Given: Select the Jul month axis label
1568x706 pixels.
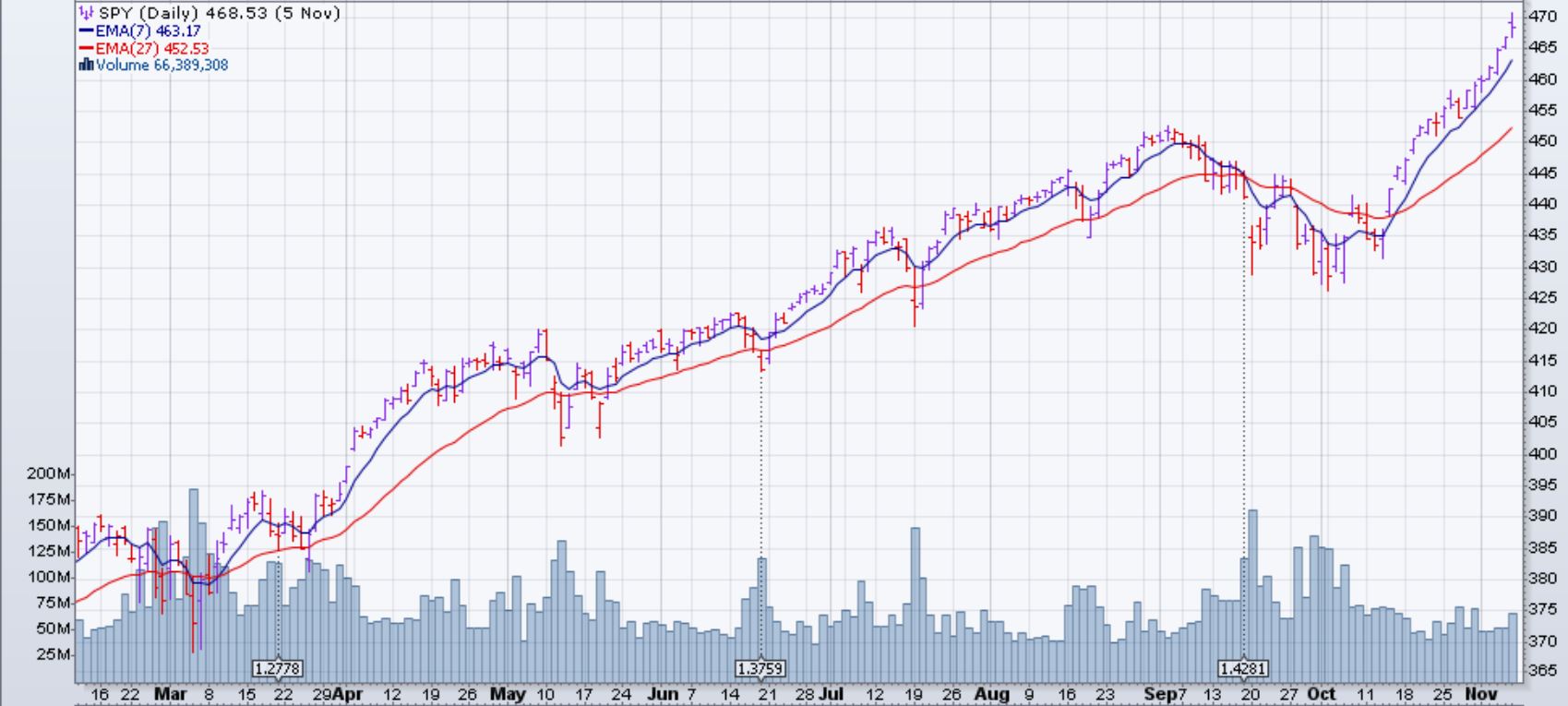Looking at the screenshot, I should 832,694.
